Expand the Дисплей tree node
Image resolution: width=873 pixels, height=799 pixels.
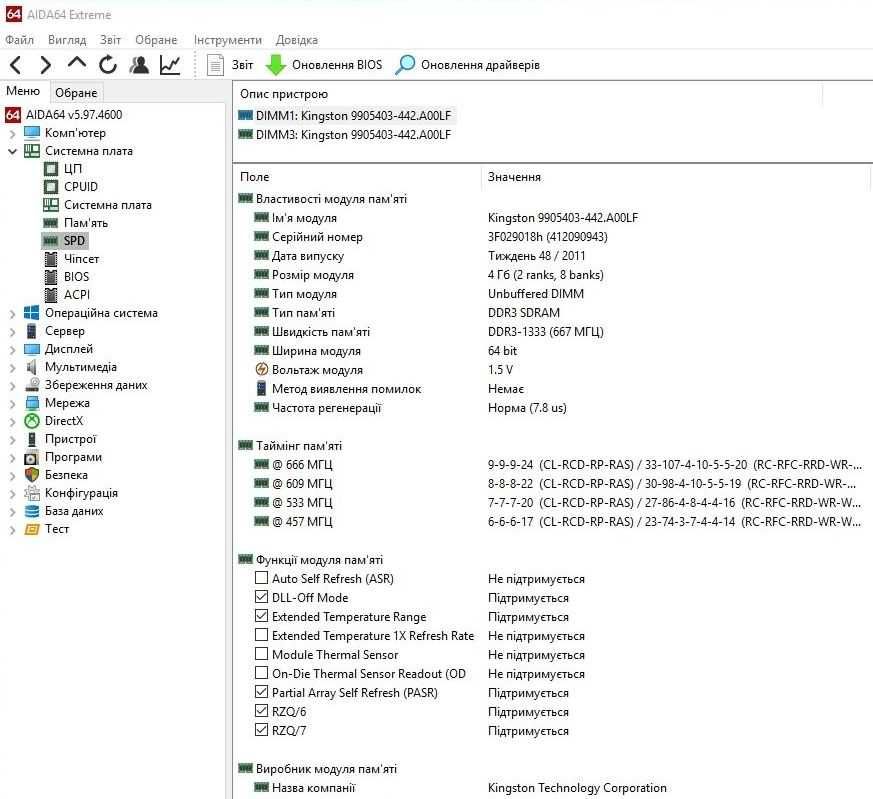(12, 350)
